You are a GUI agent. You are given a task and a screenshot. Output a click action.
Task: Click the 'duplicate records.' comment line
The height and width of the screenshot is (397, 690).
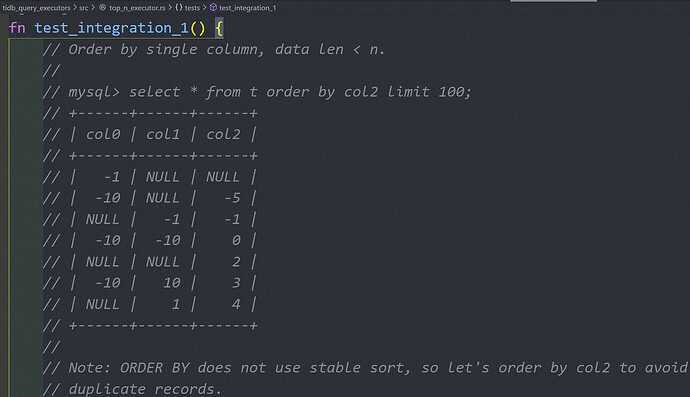click(x=132, y=389)
